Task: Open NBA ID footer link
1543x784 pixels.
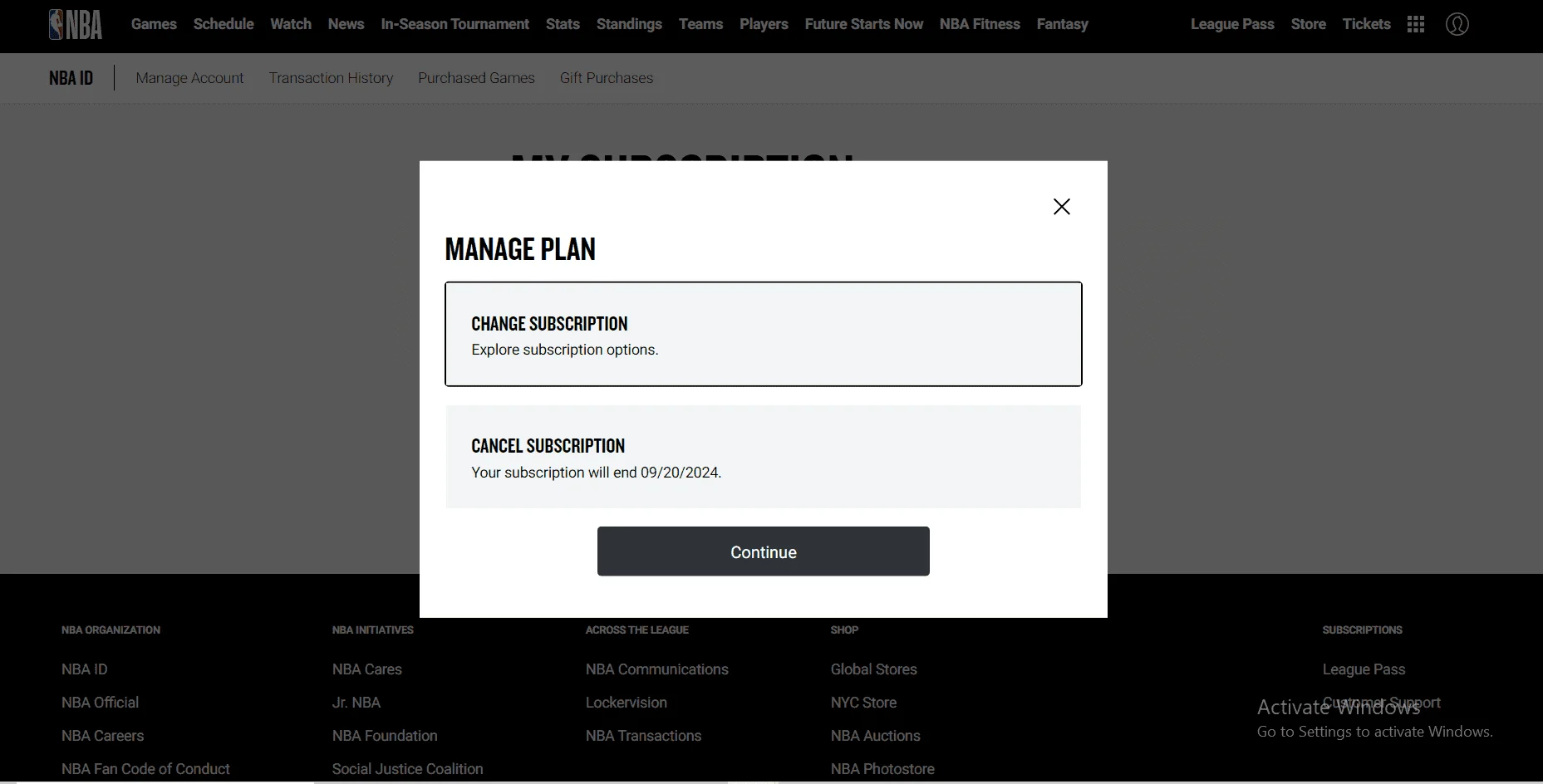Action: 84,669
